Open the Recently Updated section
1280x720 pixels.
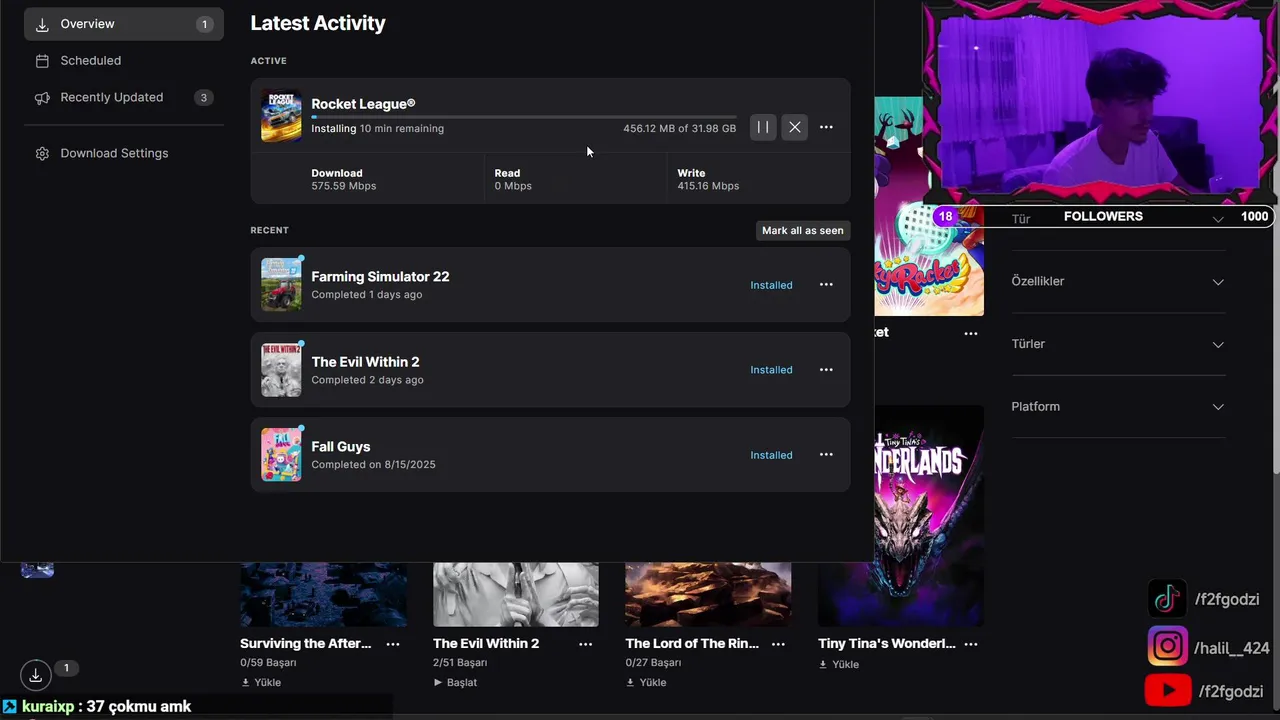pos(124,98)
